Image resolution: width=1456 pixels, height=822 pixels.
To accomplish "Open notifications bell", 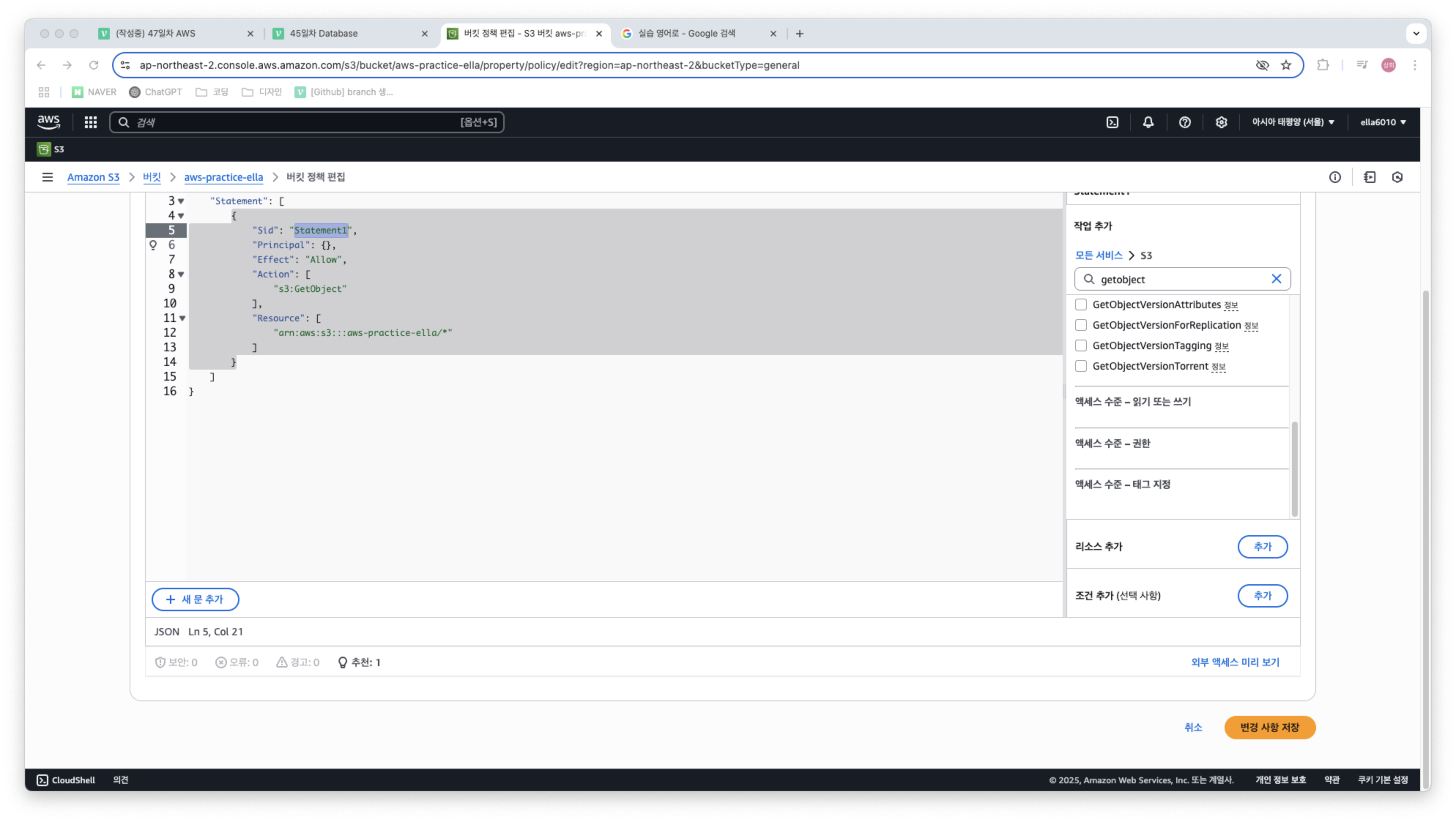I will (x=1148, y=122).
